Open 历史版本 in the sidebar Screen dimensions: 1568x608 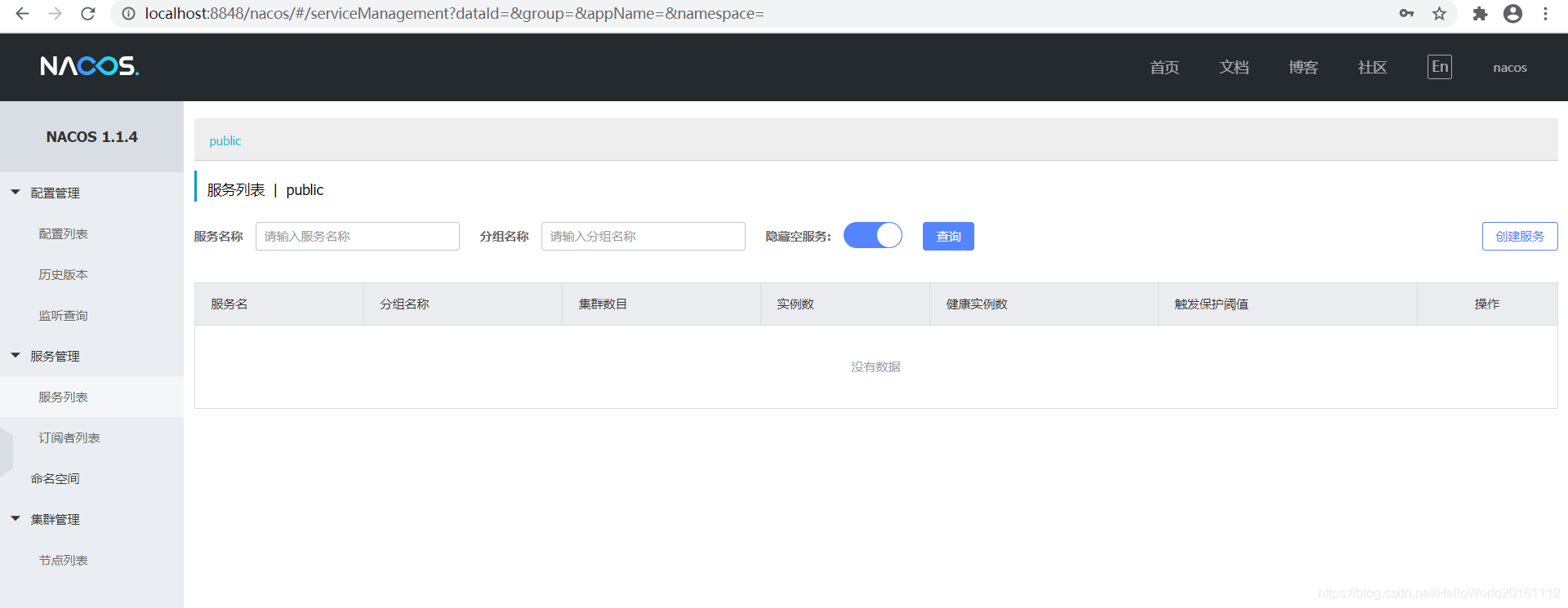[63, 274]
